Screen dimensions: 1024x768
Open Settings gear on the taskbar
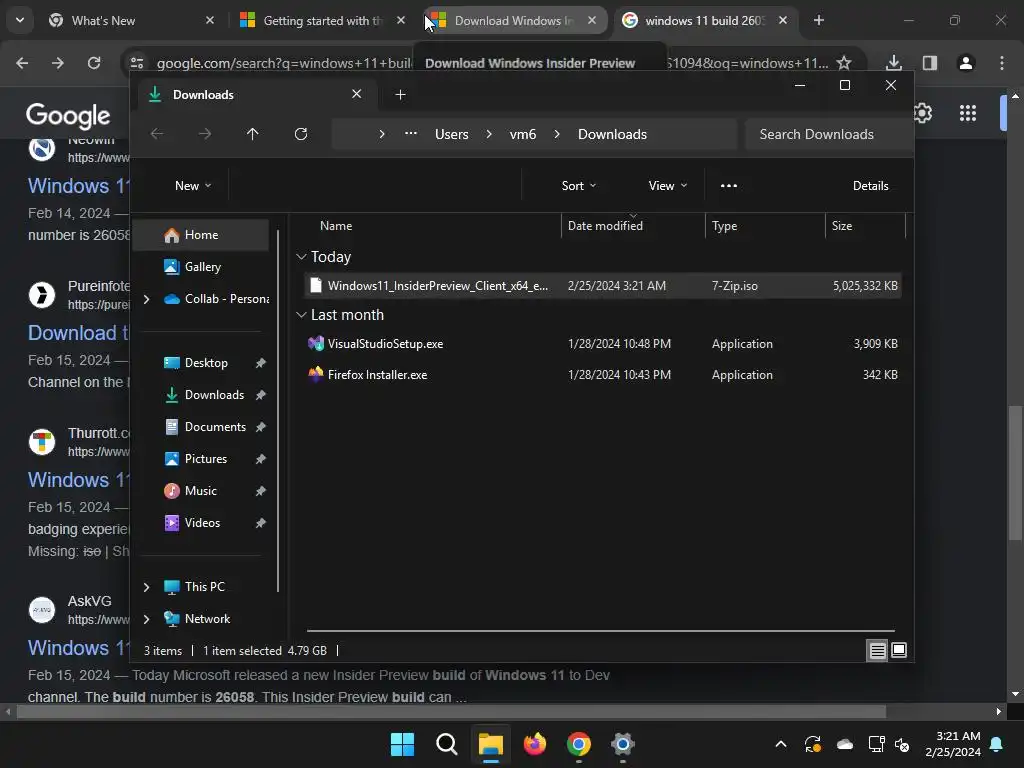point(623,744)
